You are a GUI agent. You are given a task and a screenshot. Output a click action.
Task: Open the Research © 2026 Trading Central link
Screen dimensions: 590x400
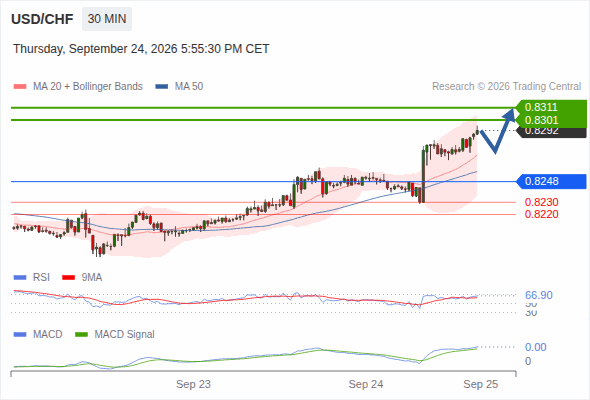coord(506,87)
